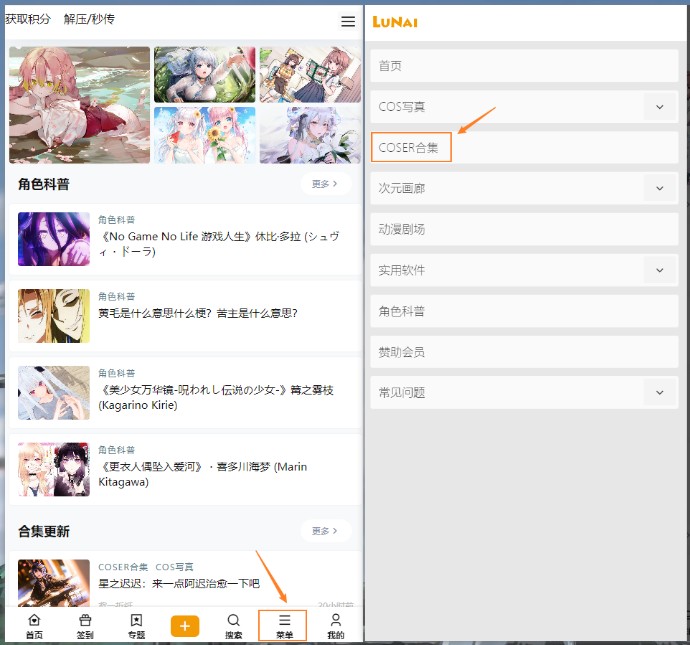The width and height of the screenshot is (690, 645).
Task: Click the LuNai logo
Action: coord(394,21)
